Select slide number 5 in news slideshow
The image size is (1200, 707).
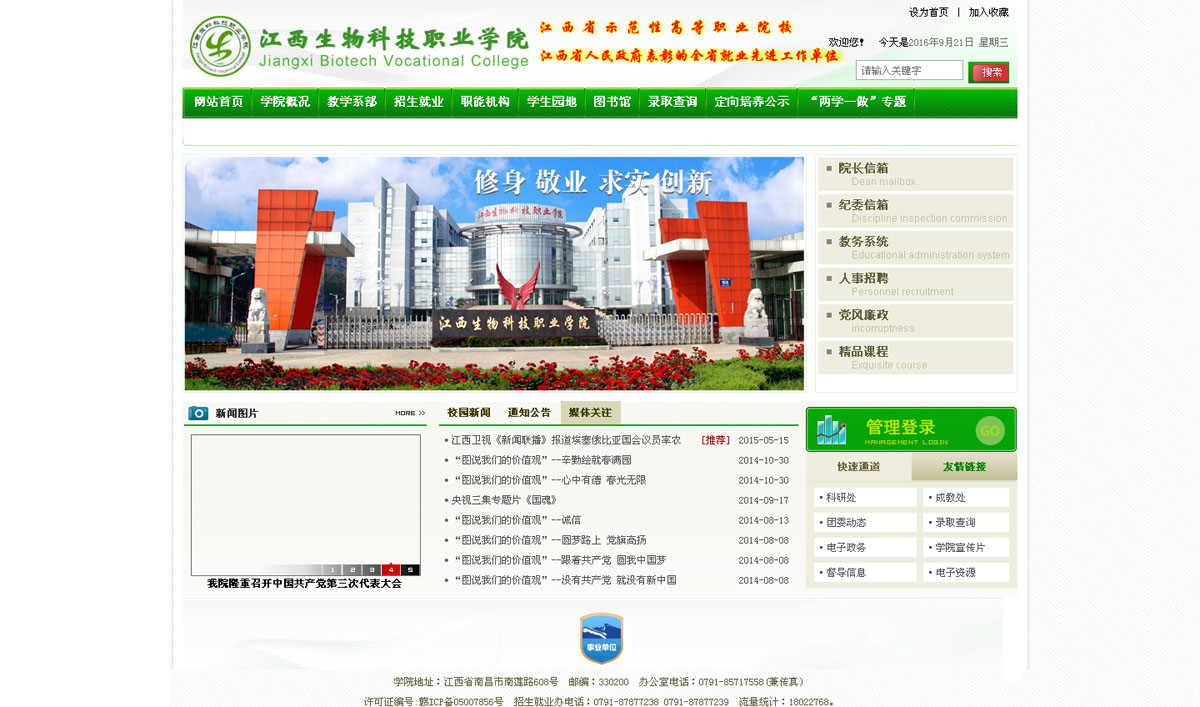(410, 570)
